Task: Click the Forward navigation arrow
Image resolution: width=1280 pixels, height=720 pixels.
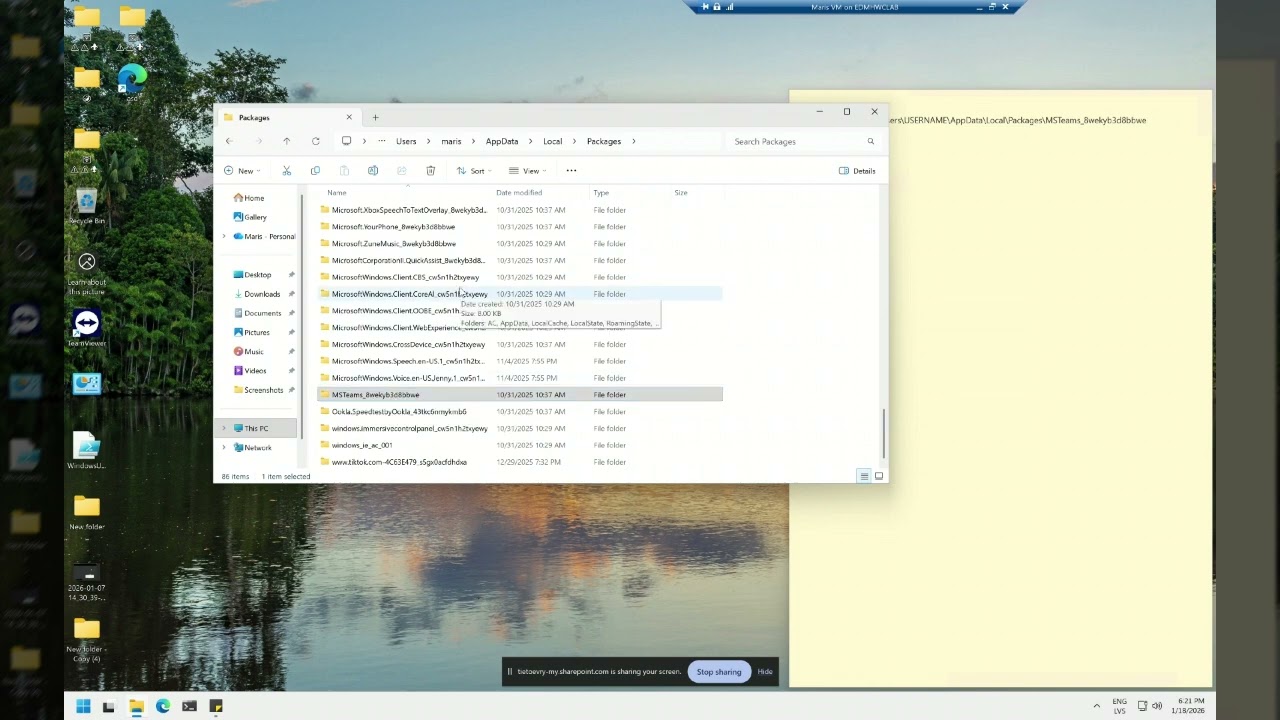Action: tap(258, 141)
